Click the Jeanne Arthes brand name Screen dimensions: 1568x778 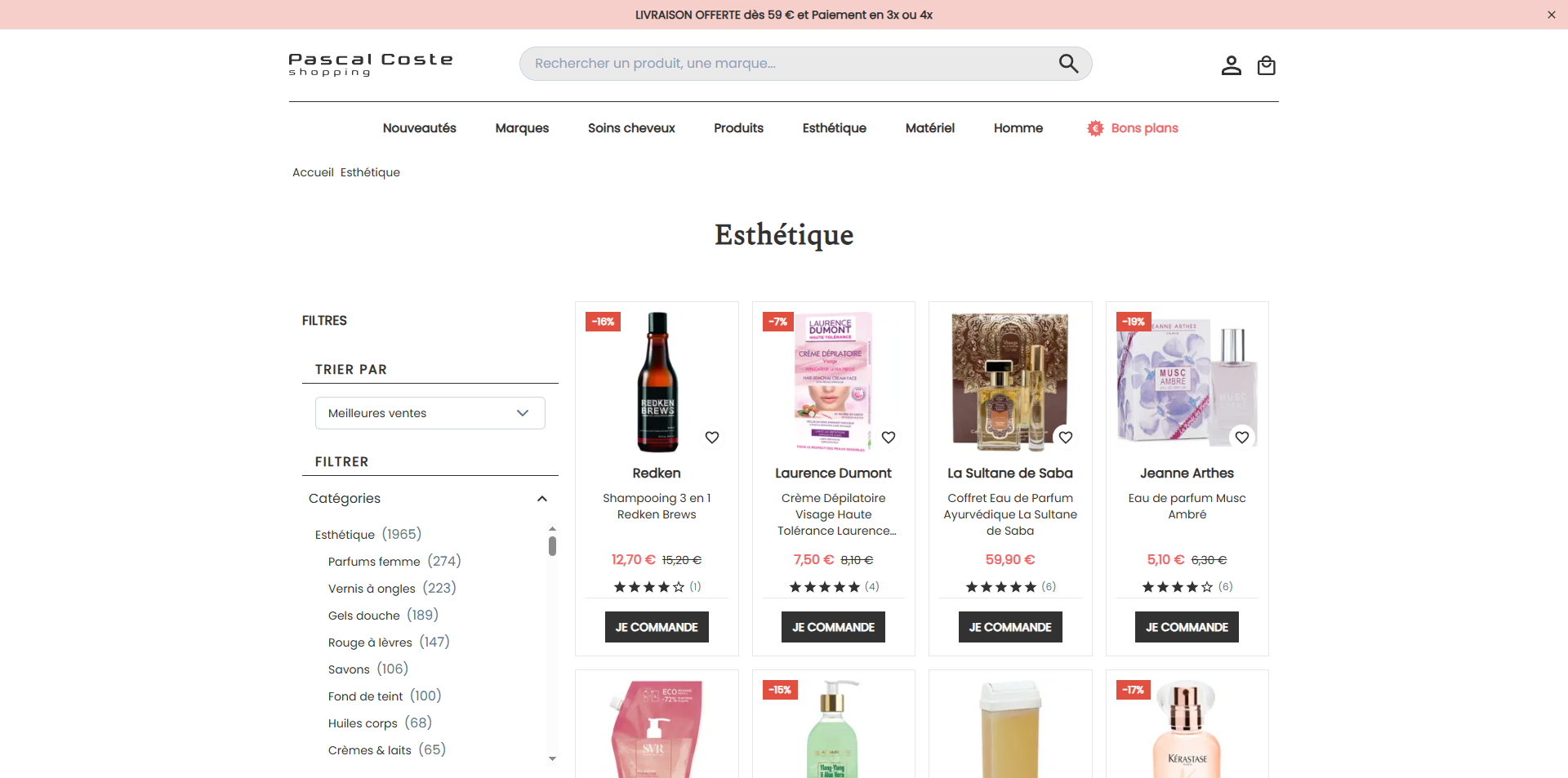(1187, 473)
